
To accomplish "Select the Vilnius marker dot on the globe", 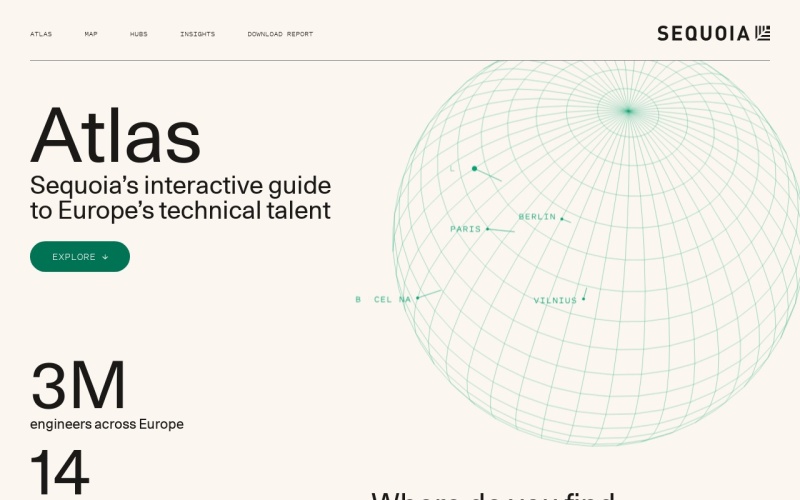I will 584,298.
